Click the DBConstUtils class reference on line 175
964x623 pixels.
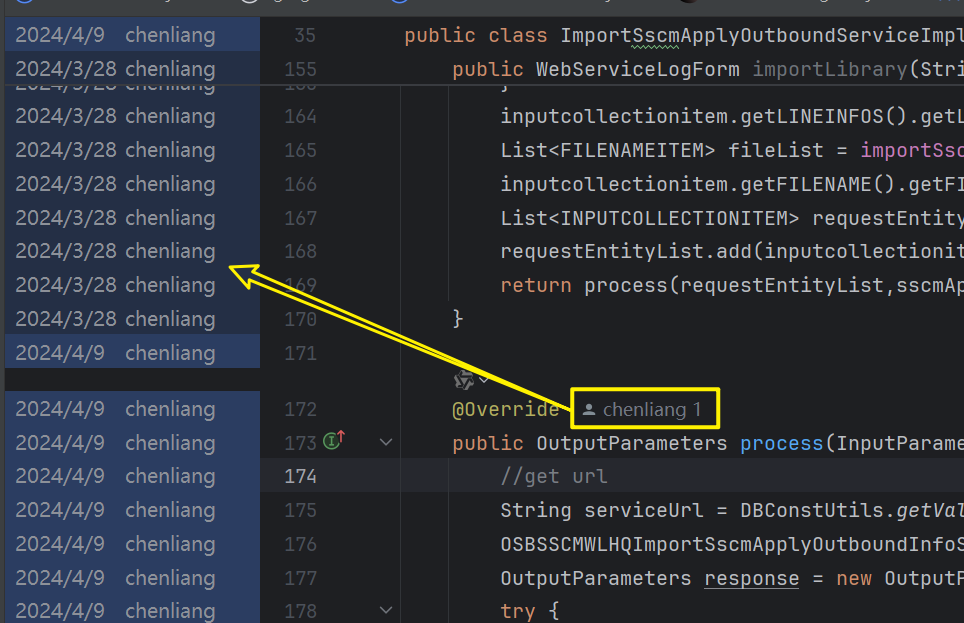pos(812,510)
